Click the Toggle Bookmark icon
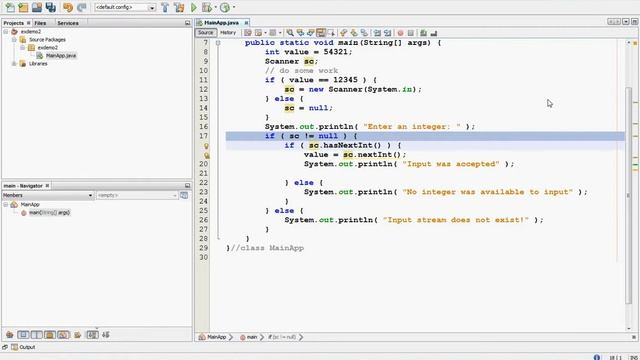The image size is (640, 360). tap(364, 33)
